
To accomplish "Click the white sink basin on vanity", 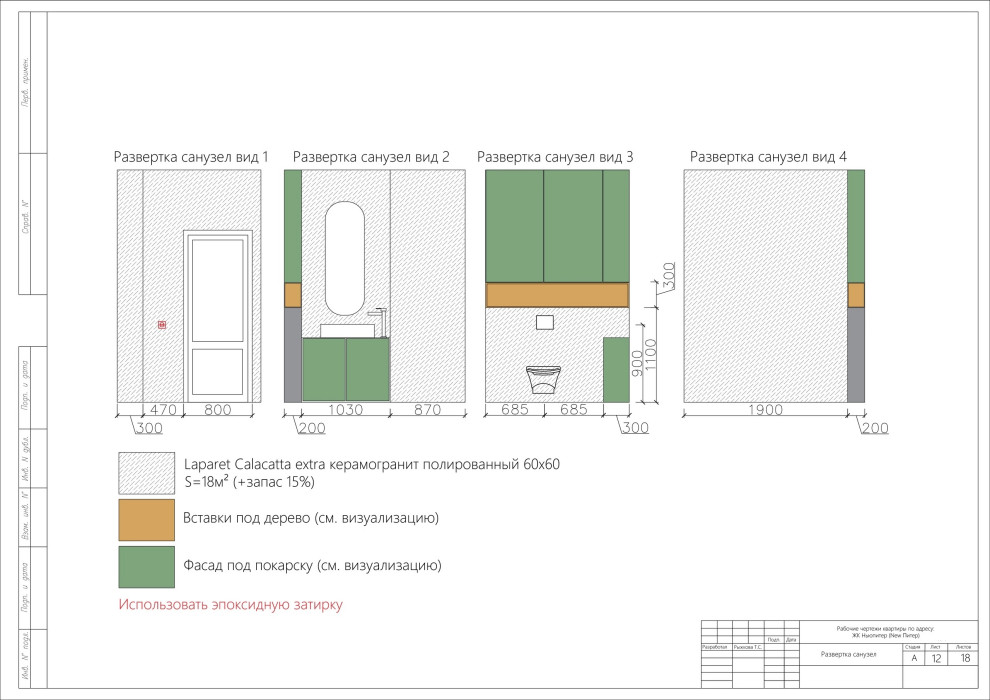I will coord(345,331).
